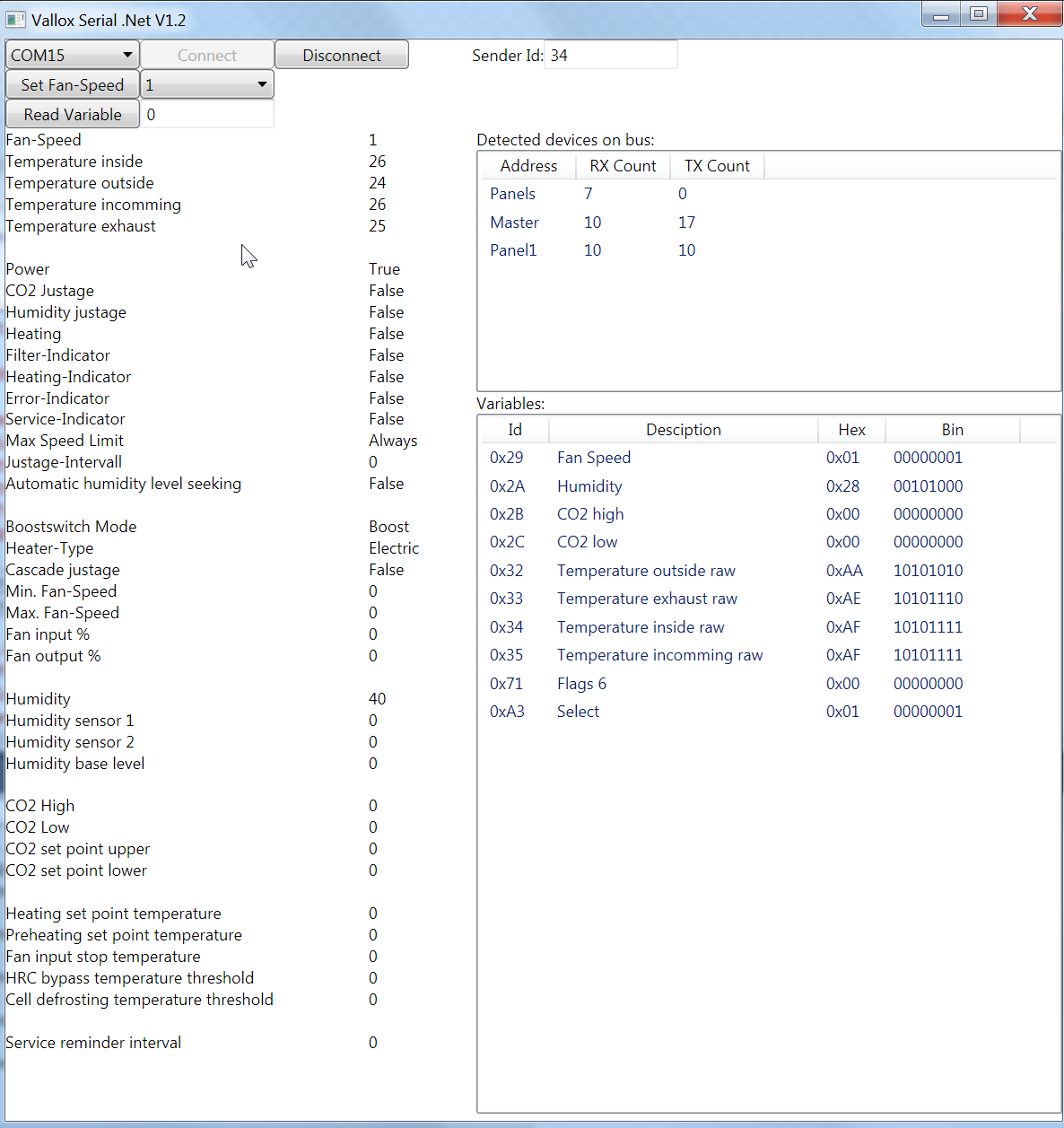The height and width of the screenshot is (1128, 1064).
Task: Click the CO2 set point upper label
Action: pyautogui.click(x=78, y=849)
